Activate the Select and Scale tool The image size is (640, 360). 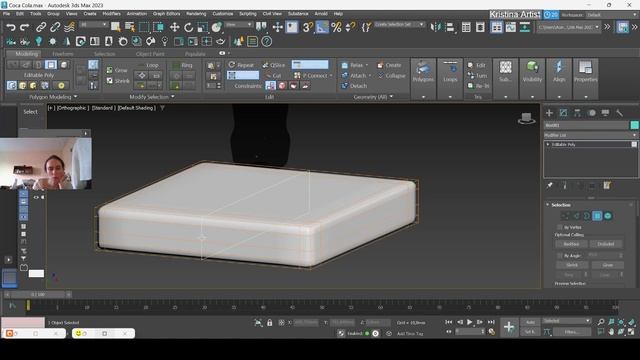click(x=202, y=27)
